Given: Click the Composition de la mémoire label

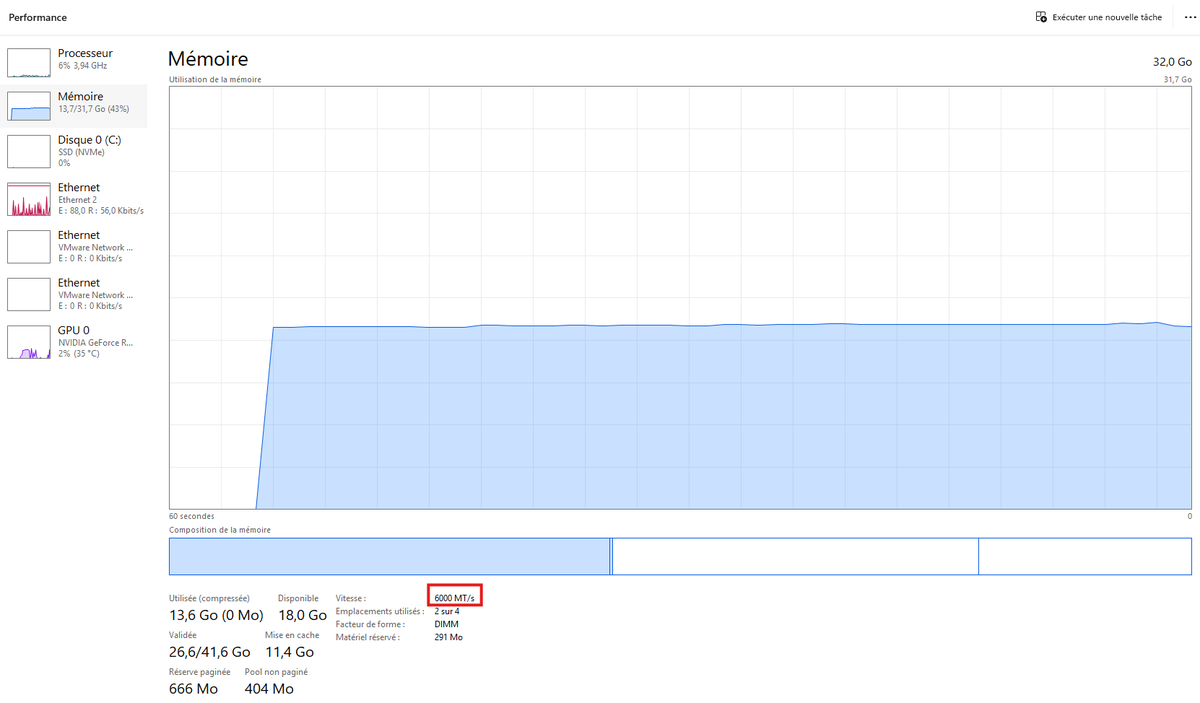Looking at the screenshot, I should [x=220, y=530].
